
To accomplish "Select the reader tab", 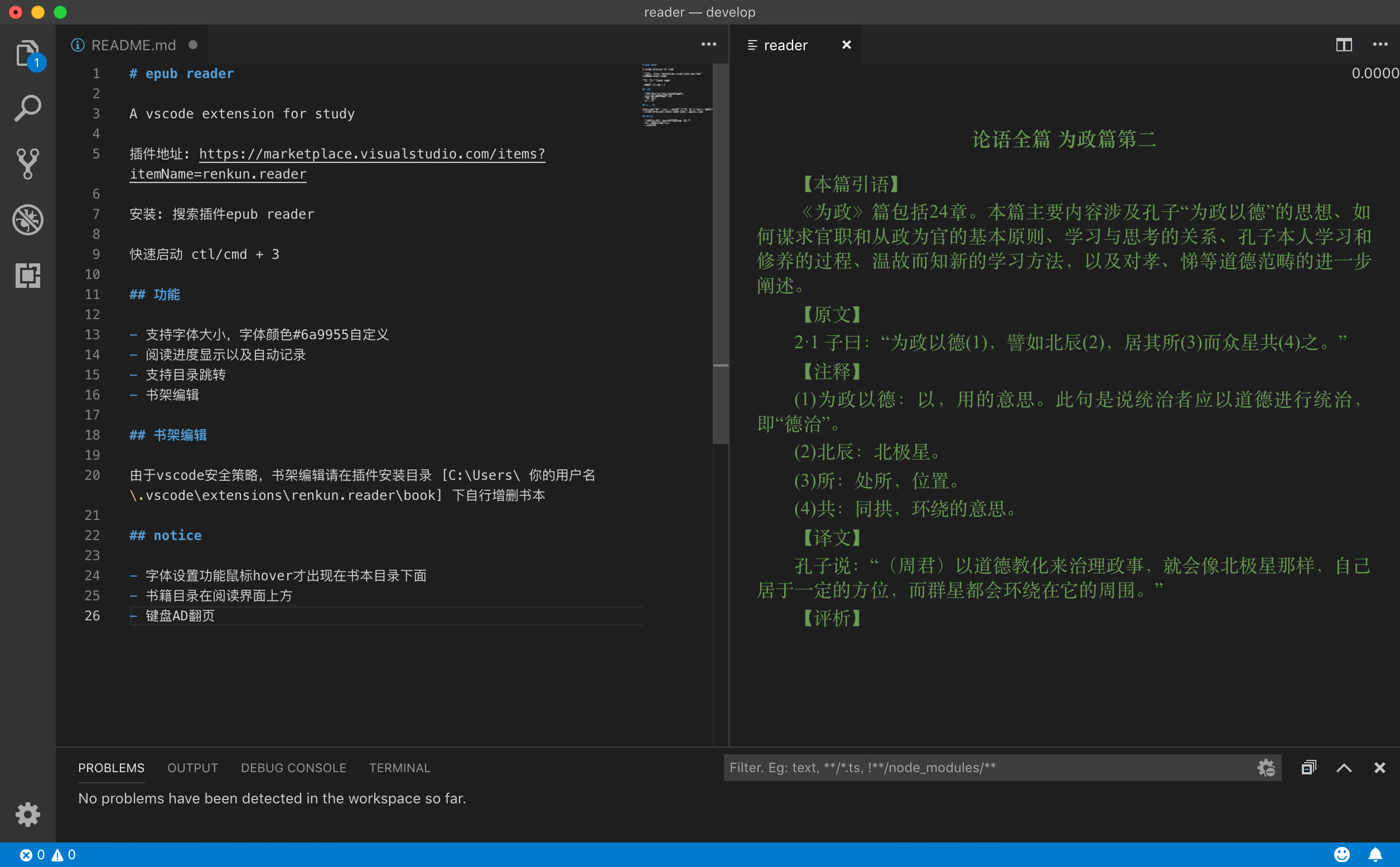I will pyautogui.click(x=796, y=45).
